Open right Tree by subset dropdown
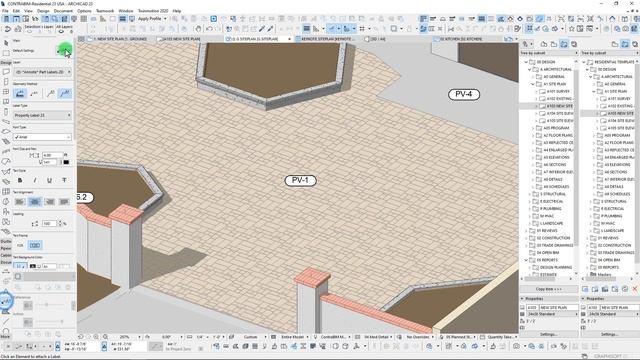 tap(609, 53)
